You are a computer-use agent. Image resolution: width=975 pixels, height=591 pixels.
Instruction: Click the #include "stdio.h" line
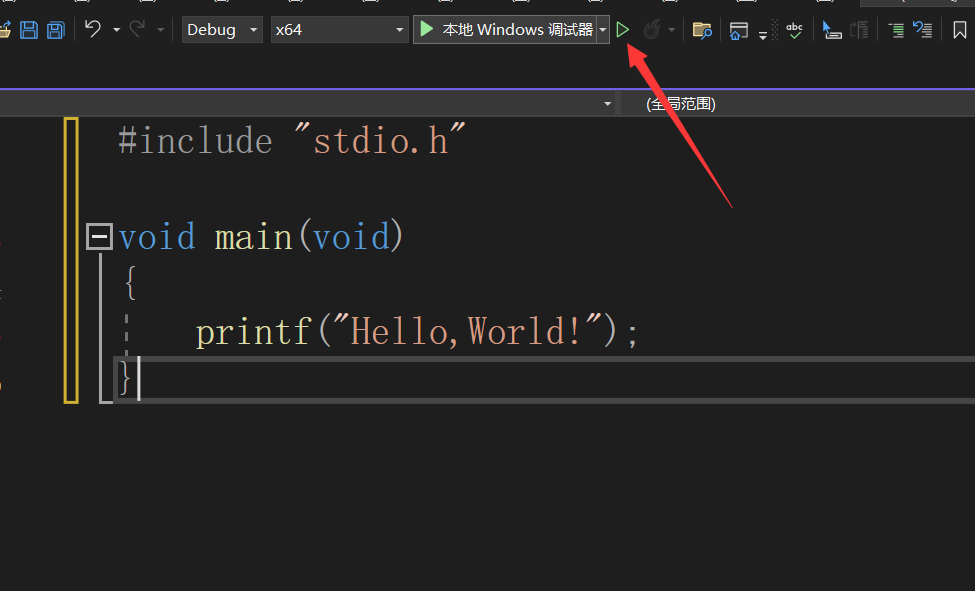point(291,141)
